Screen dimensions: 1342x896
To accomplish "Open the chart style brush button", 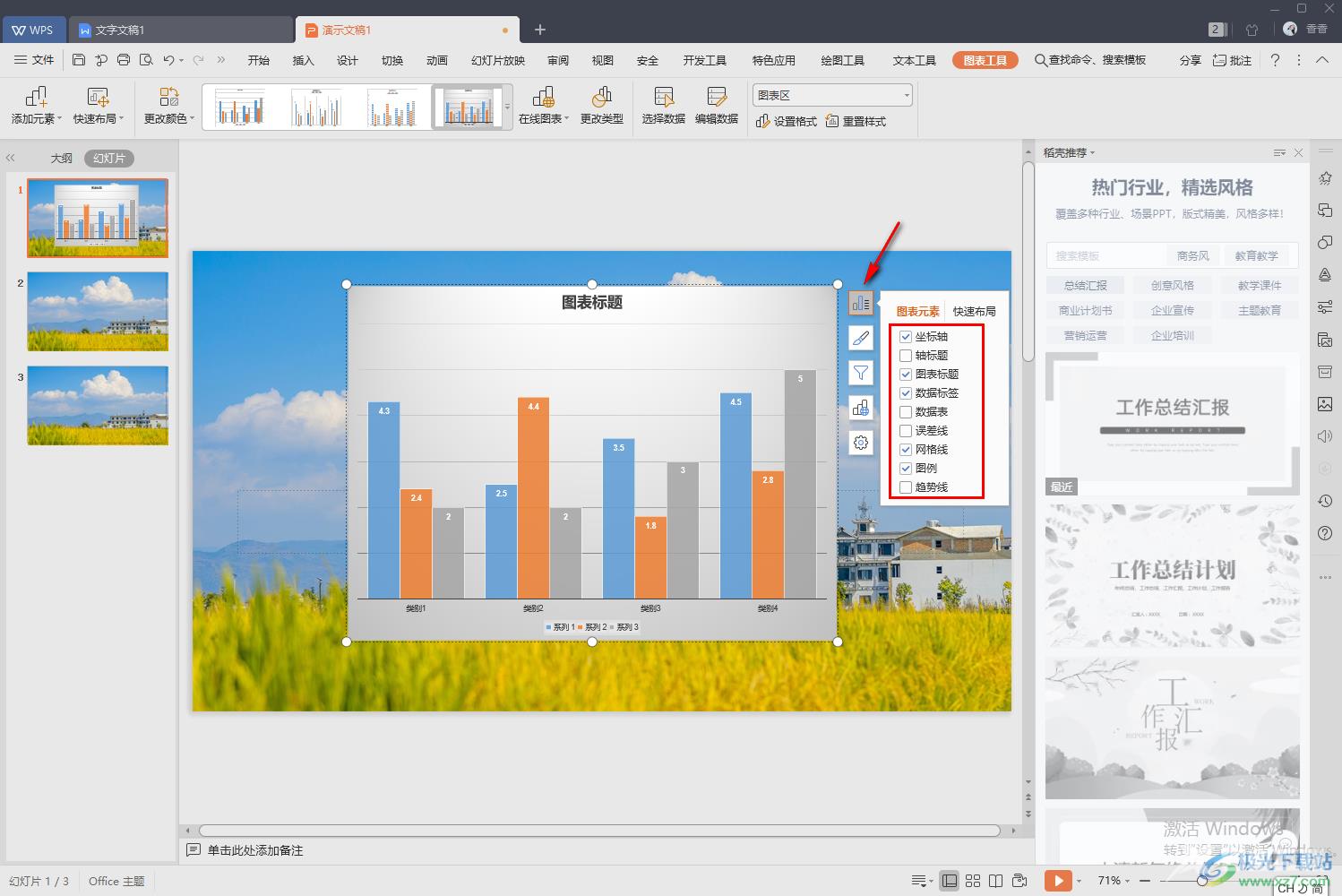I will pyautogui.click(x=860, y=338).
